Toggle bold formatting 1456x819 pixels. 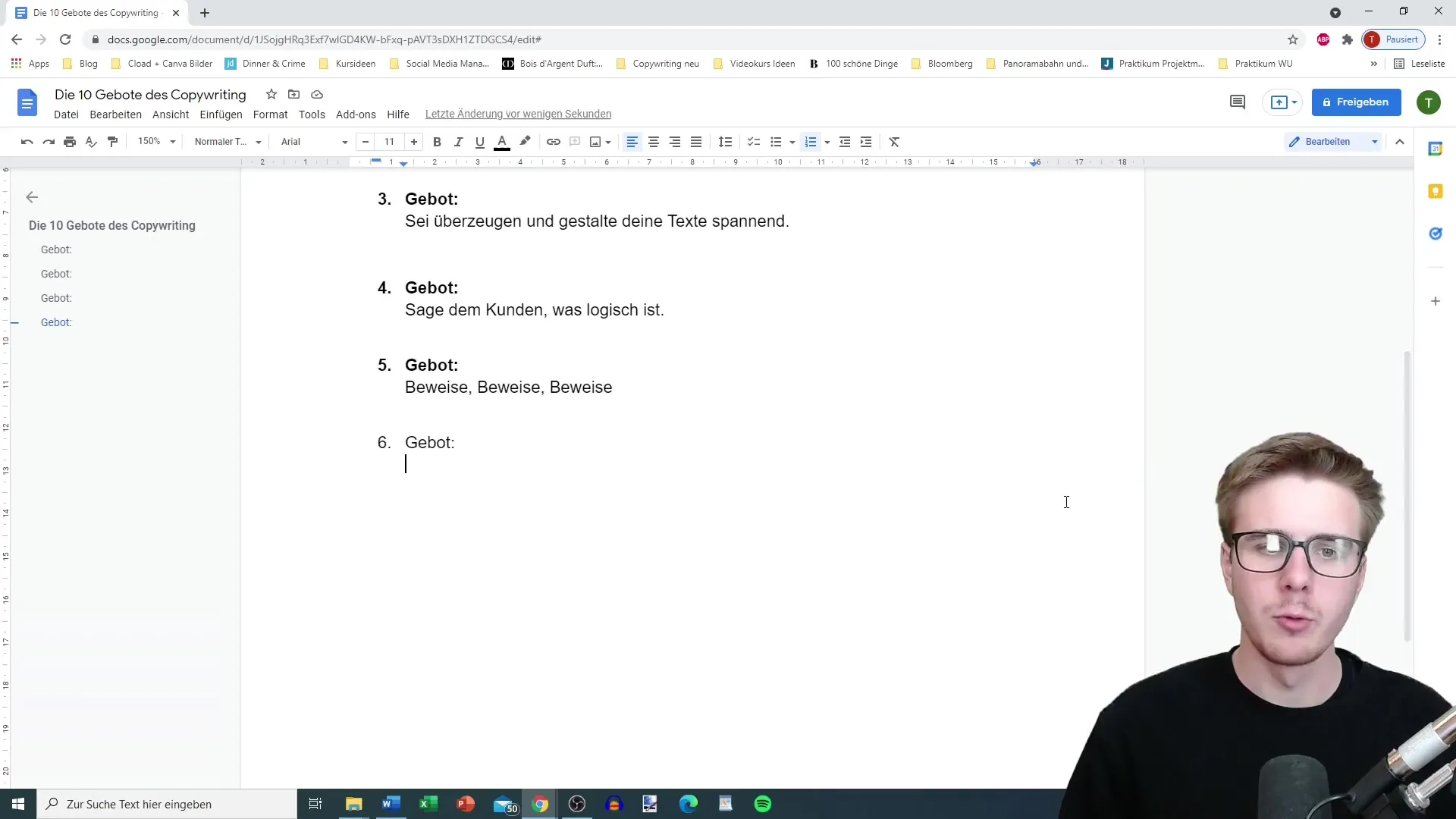click(x=437, y=142)
